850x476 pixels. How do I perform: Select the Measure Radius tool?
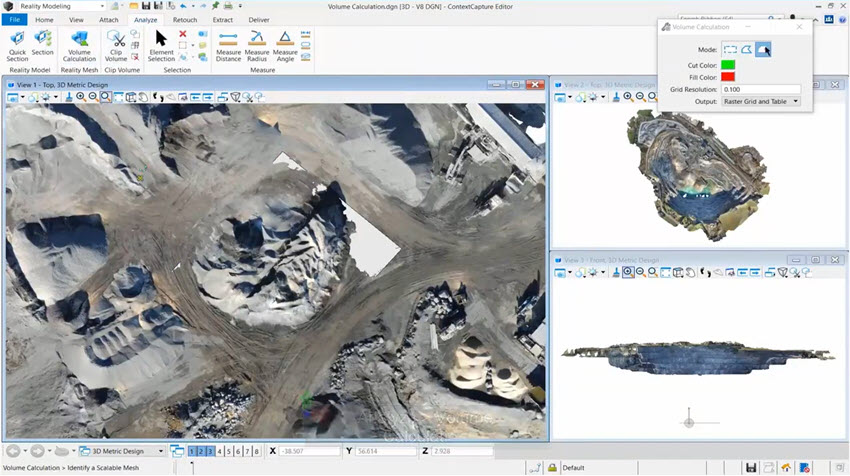click(x=257, y=45)
